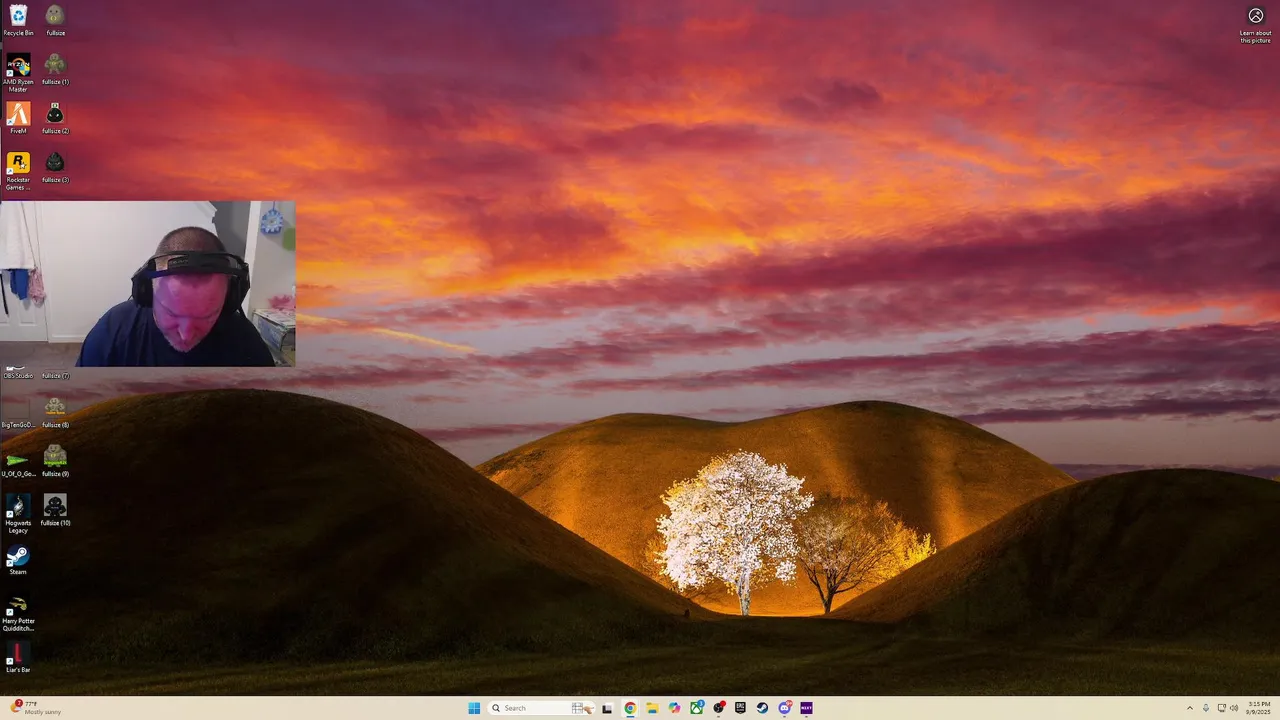
Task: Open File Explorer from the taskbar
Action: tap(652, 708)
